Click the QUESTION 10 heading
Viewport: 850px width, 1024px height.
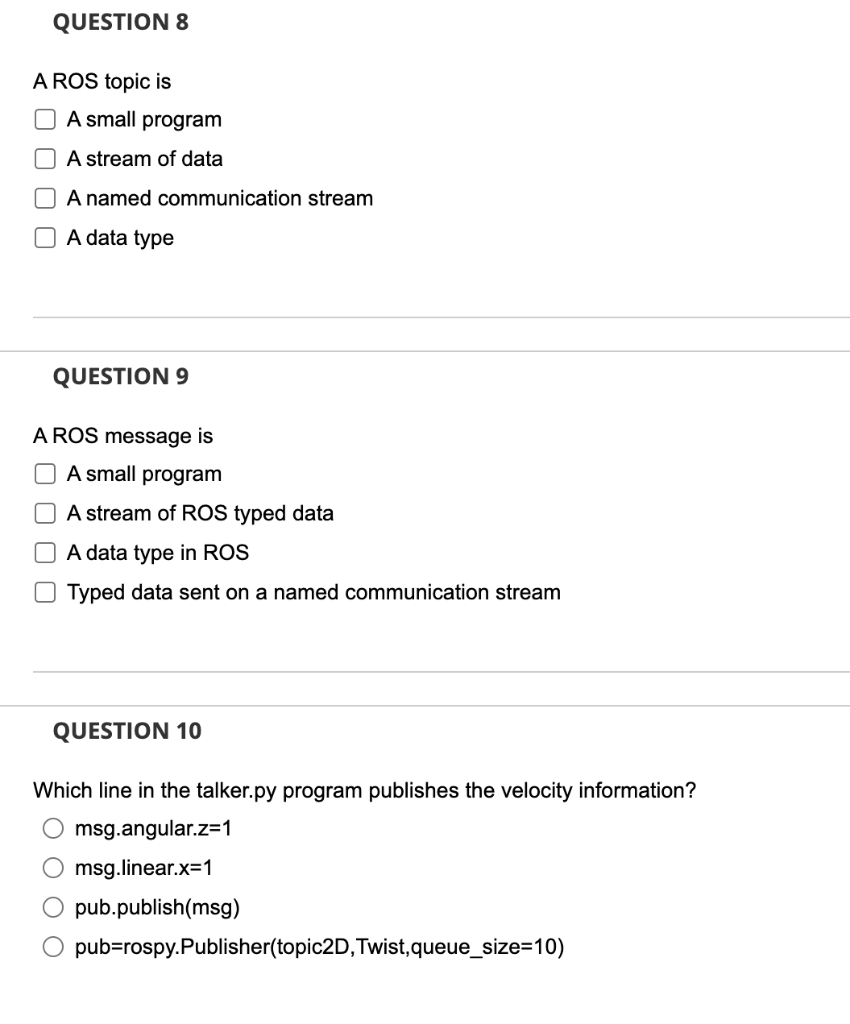(x=125, y=731)
